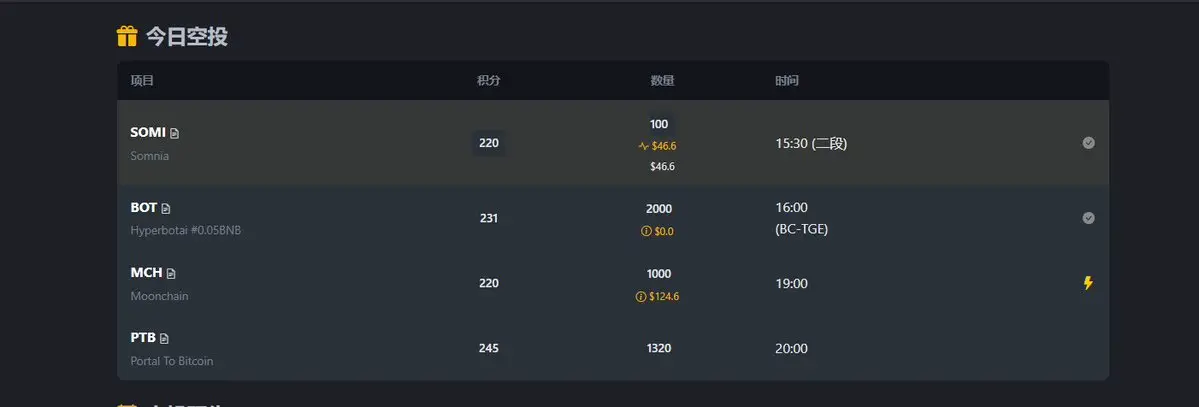Toggle the check mark on SOMI row
1199x407 pixels.
[1088, 143]
